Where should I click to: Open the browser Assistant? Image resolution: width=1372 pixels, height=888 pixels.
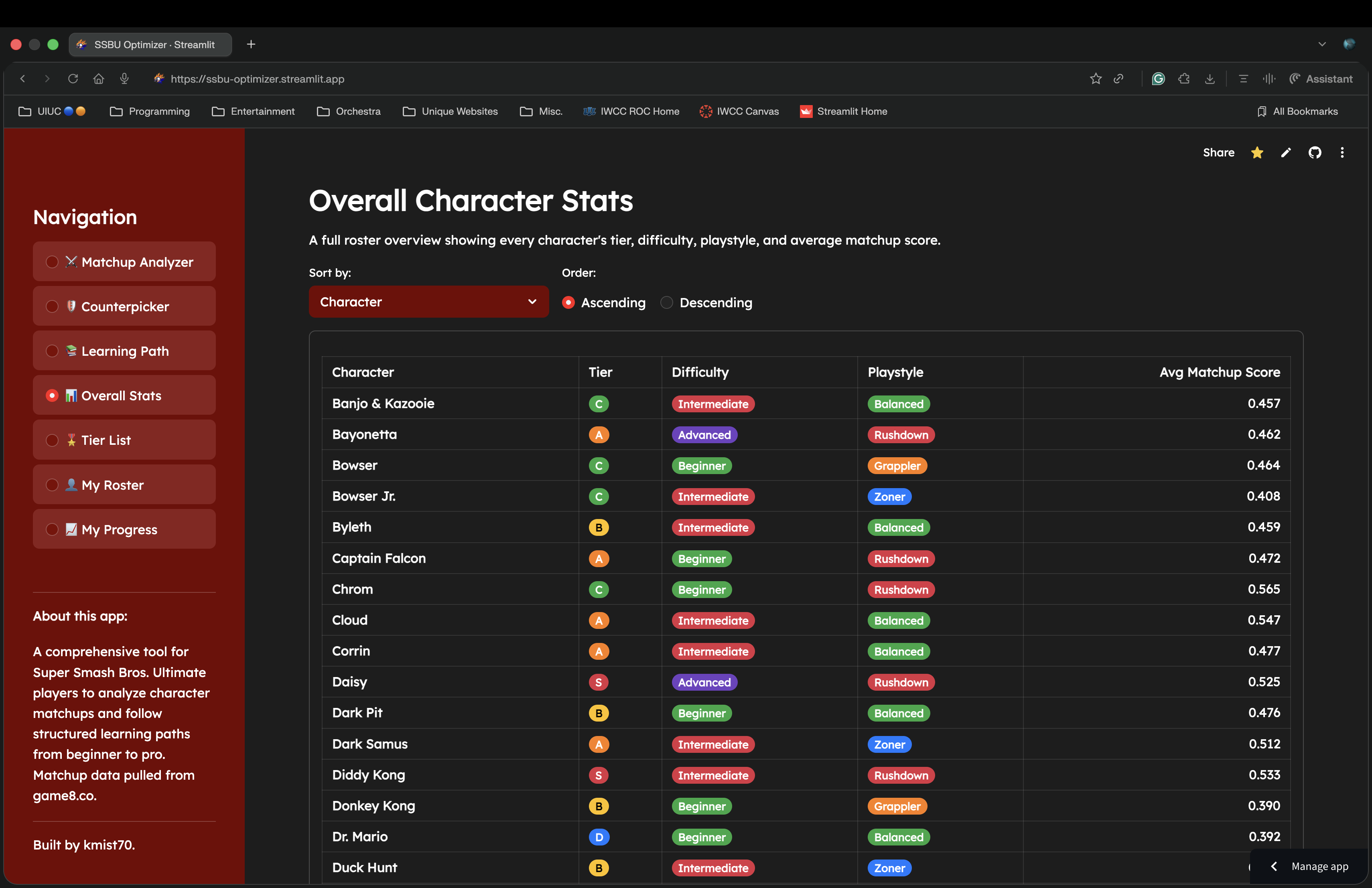point(1321,79)
